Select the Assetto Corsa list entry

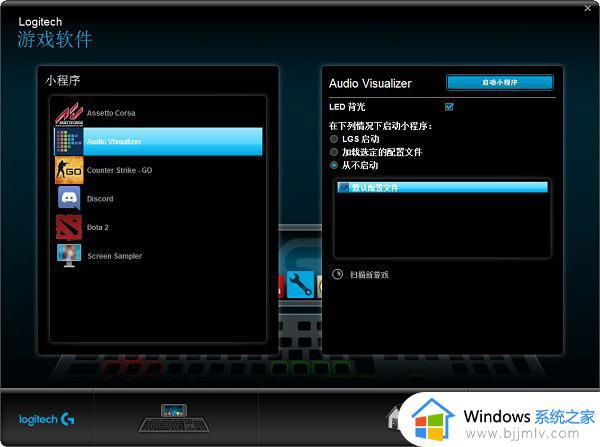(158, 113)
